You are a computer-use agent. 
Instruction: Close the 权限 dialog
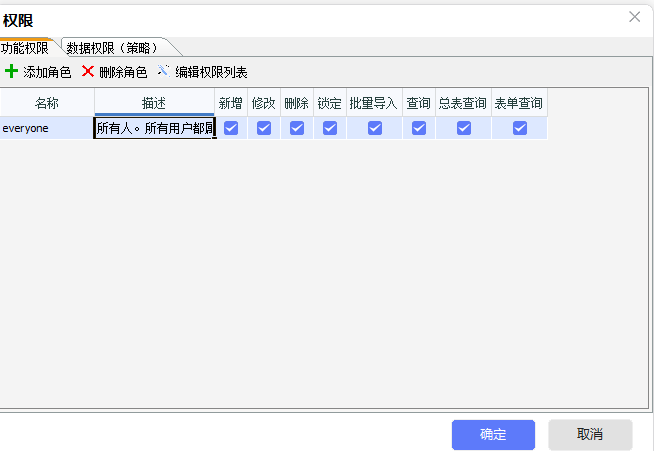pos(634,17)
